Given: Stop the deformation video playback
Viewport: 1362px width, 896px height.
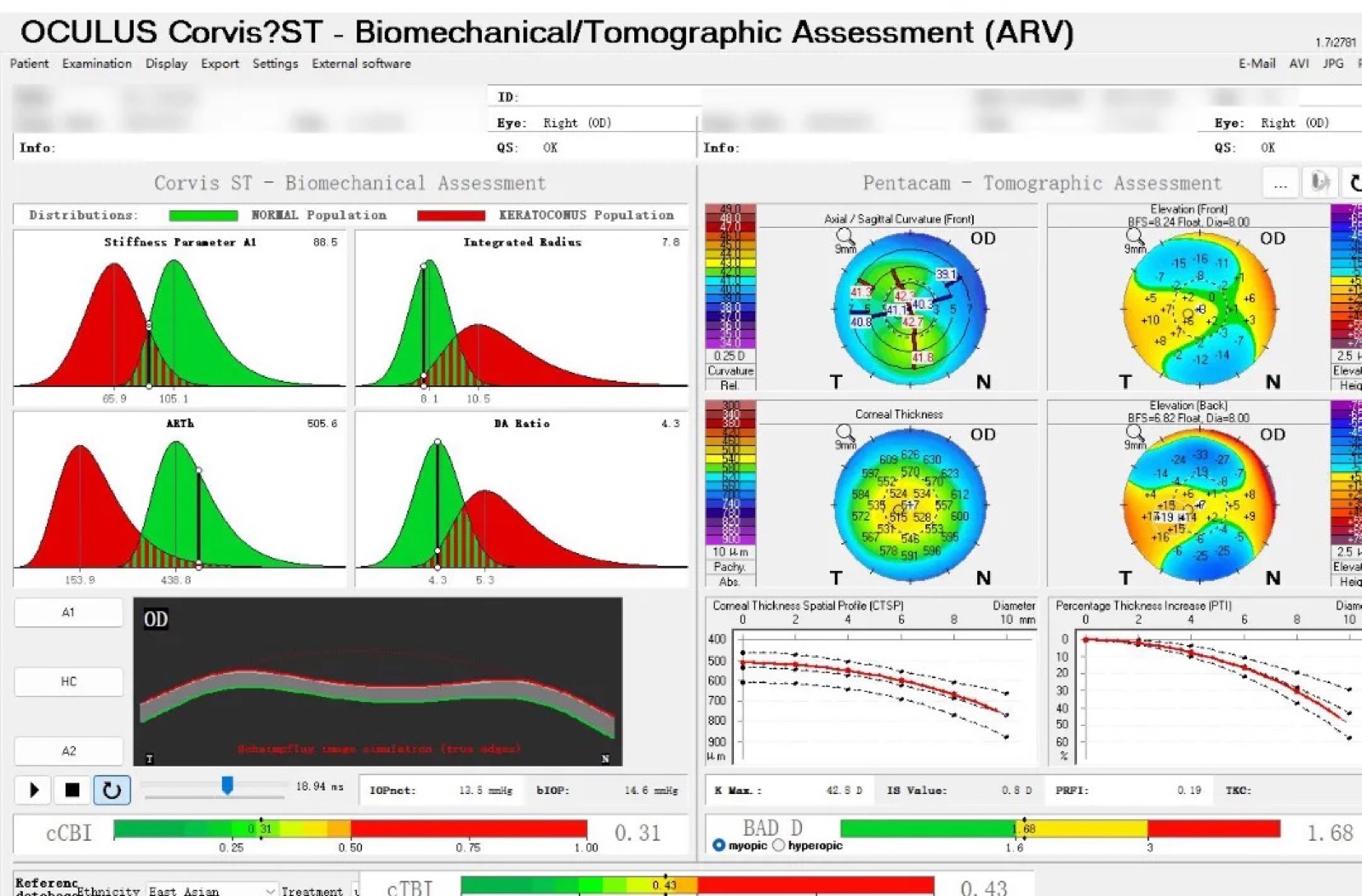Looking at the screenshot, I should tap(72, 790).
